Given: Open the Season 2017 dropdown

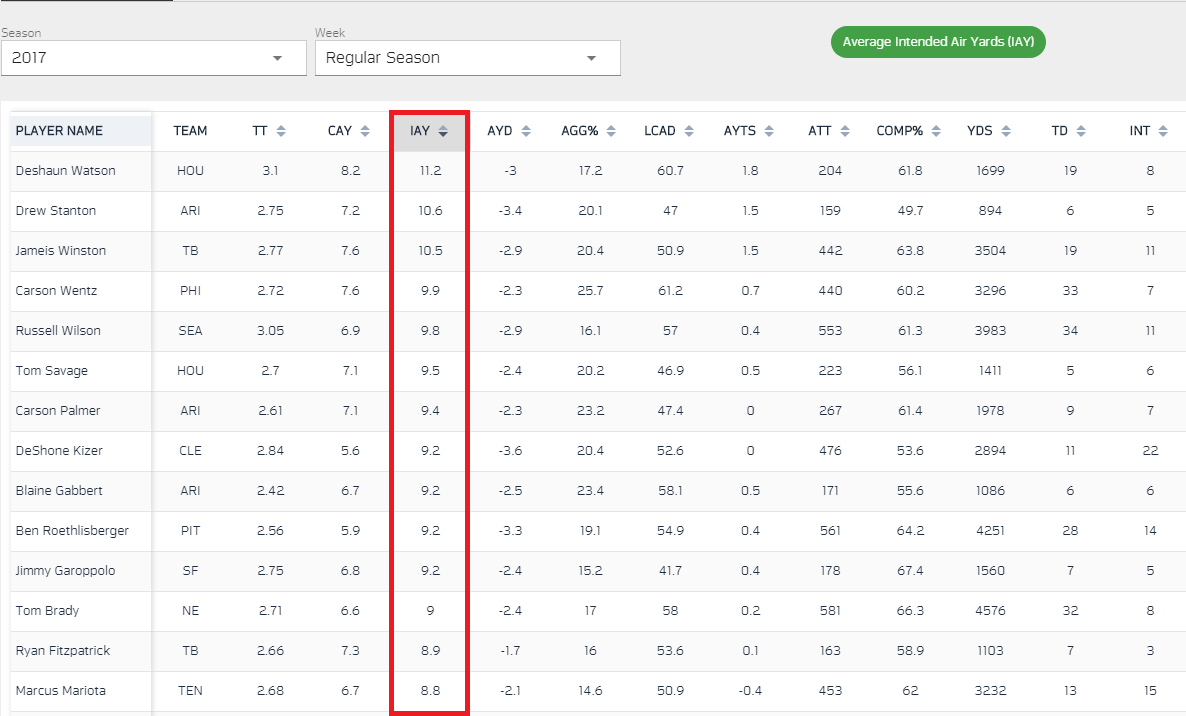Looking at the screenshot, I should tap(153, 58).
